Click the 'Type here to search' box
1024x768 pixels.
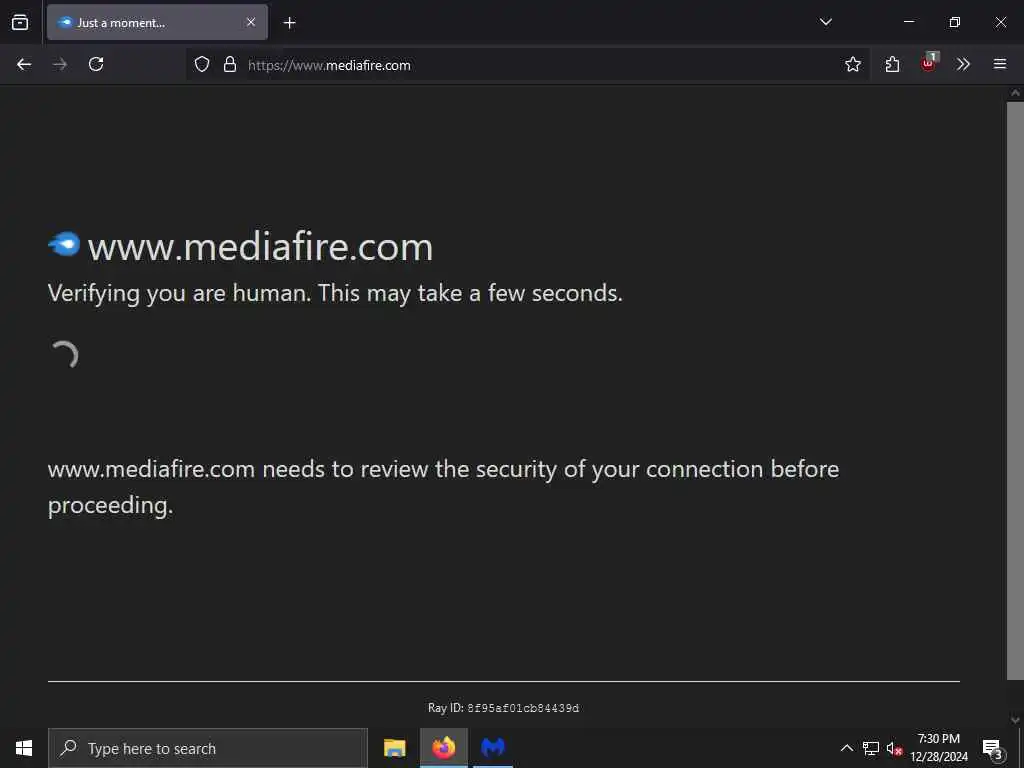[x=208, y=748]
